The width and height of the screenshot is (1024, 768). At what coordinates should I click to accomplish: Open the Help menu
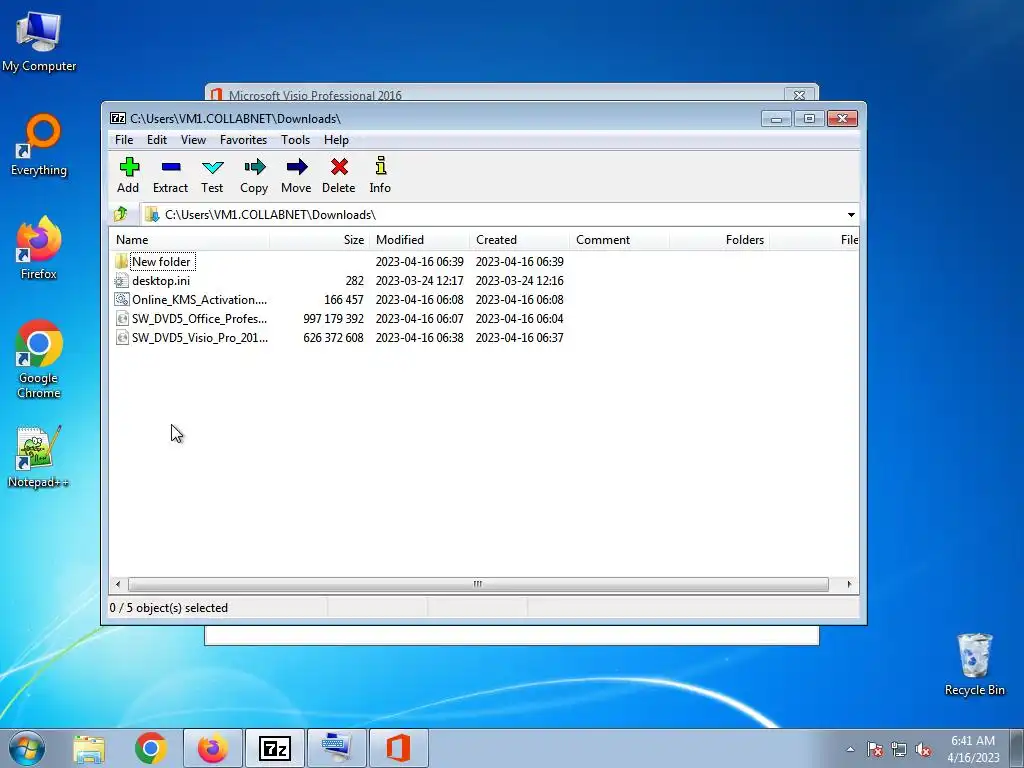point(336,140)
